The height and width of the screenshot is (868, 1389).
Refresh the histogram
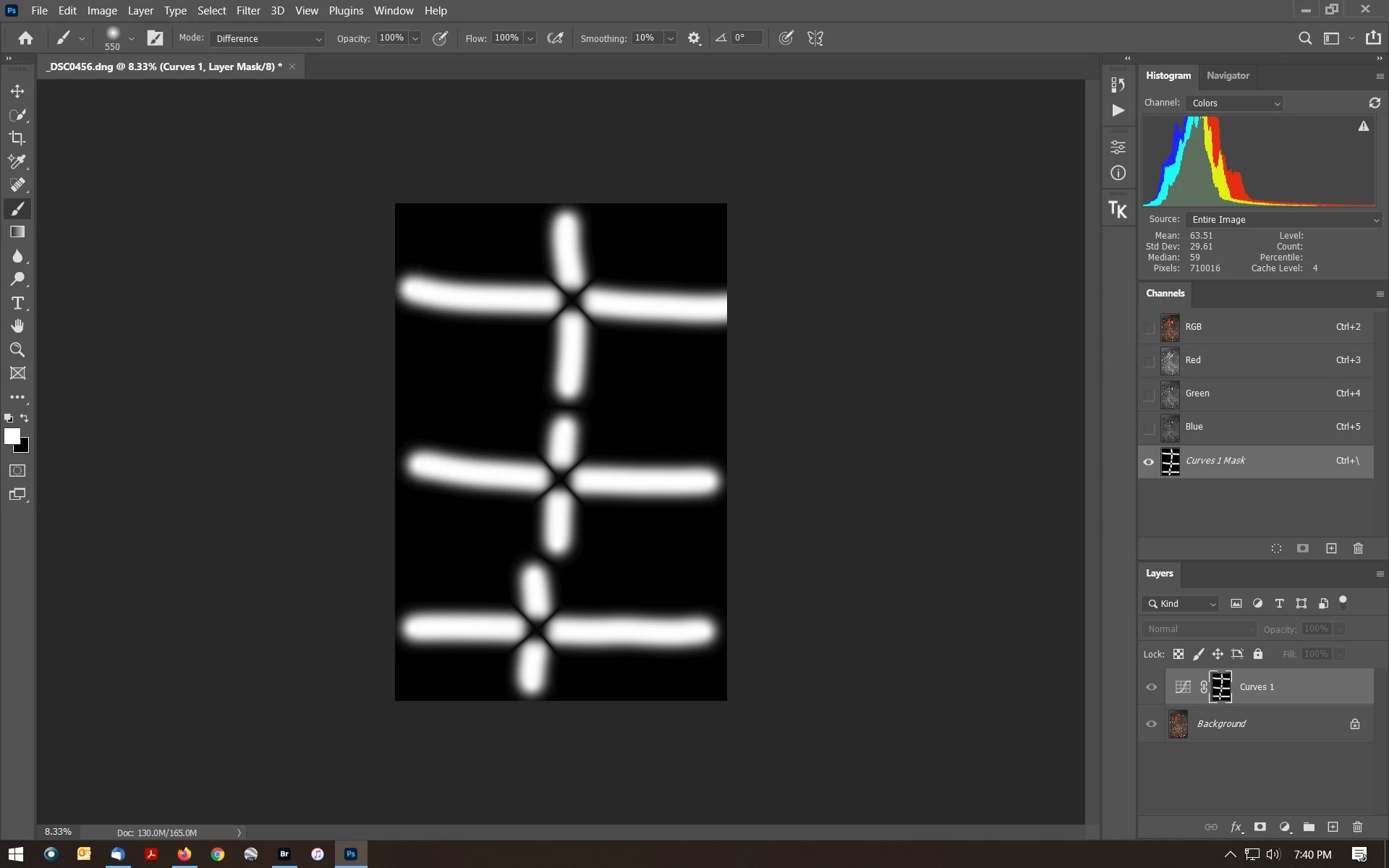click(1375, 103)
